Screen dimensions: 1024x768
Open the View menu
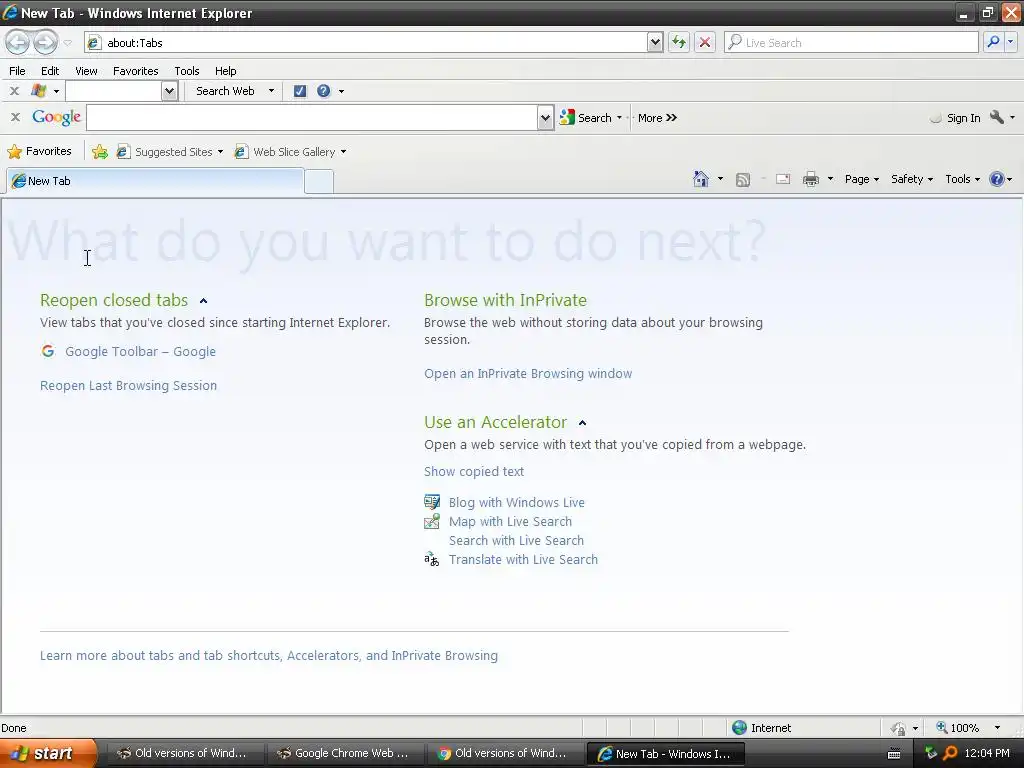pos(86,71)
